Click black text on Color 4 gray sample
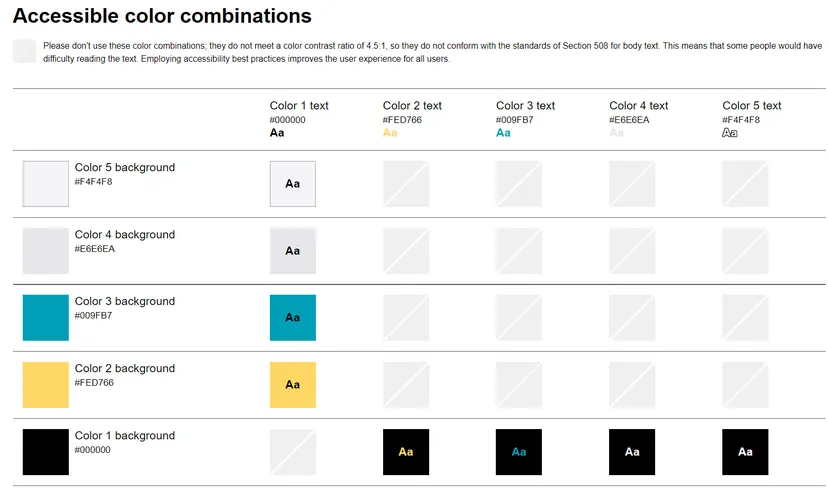Screen dimensions: 828x493 pyautogui.click(x=293, y=251)
